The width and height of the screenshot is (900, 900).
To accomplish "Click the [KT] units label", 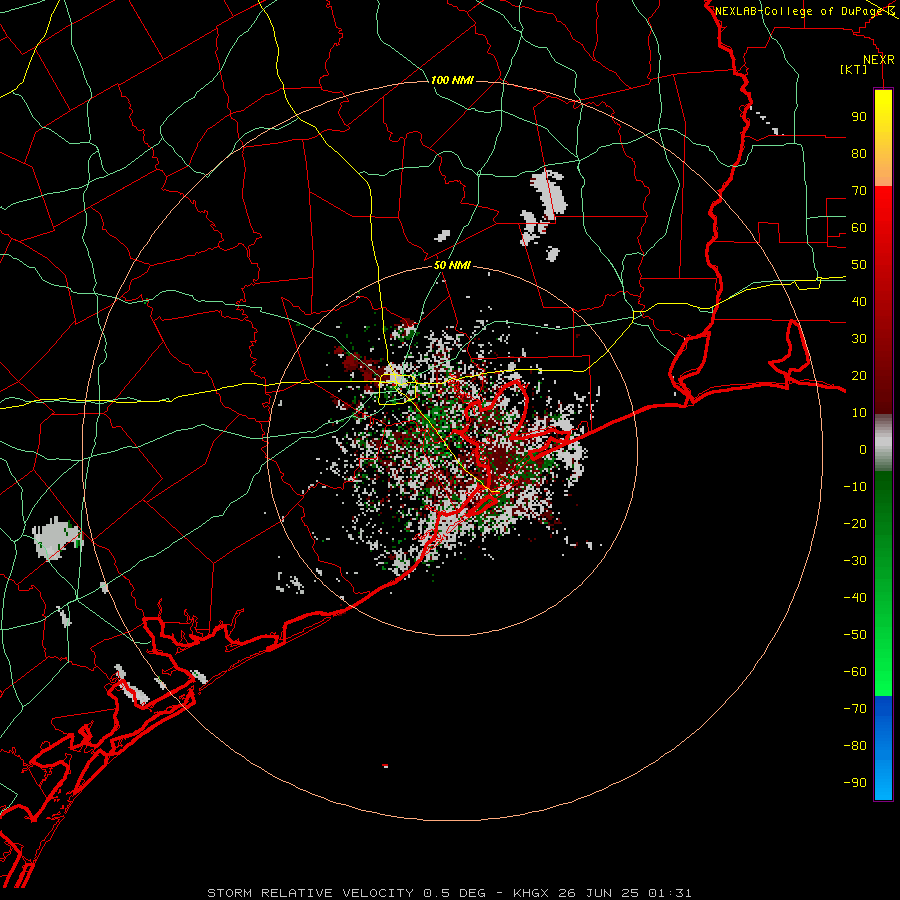I will pos(853,69).
